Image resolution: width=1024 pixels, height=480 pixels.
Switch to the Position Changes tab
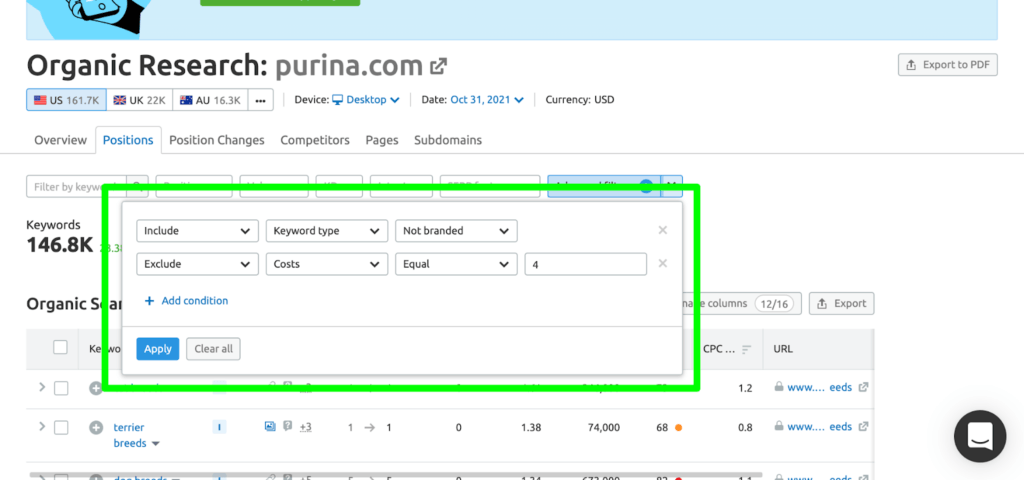pos(217,140)
